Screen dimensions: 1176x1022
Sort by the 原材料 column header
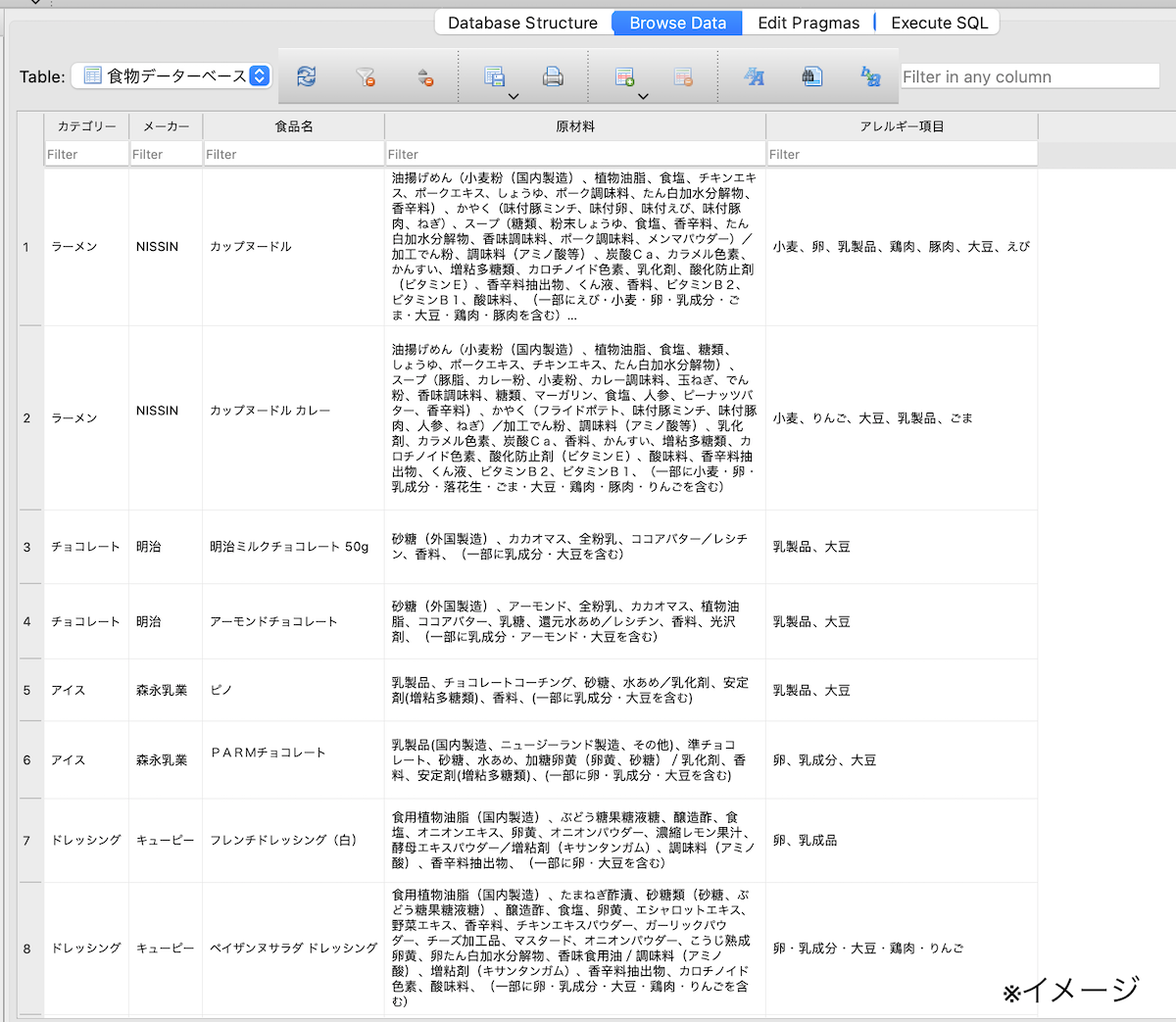(575, 126)
